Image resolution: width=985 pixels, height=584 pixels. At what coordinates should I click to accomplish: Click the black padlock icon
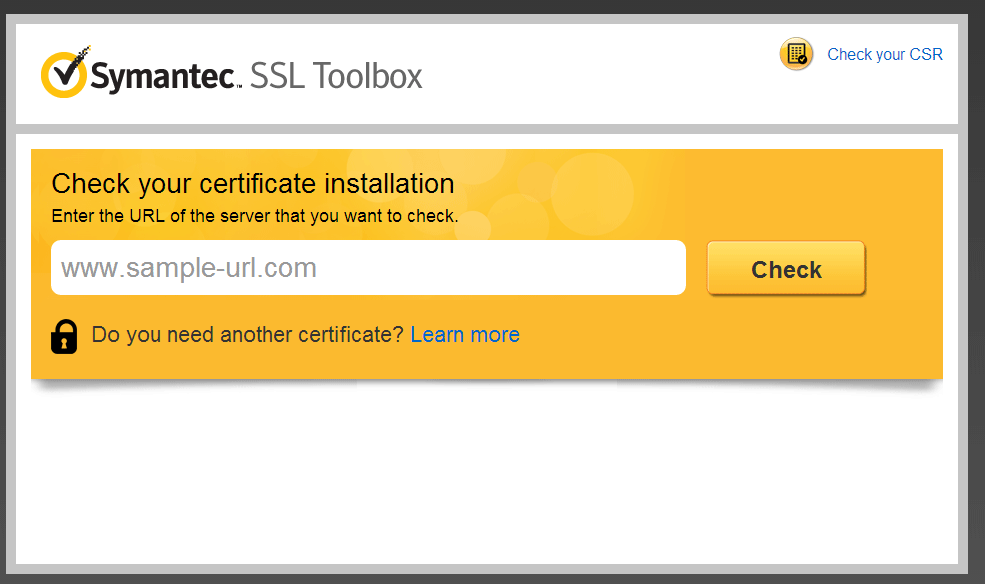coord(64,337)
